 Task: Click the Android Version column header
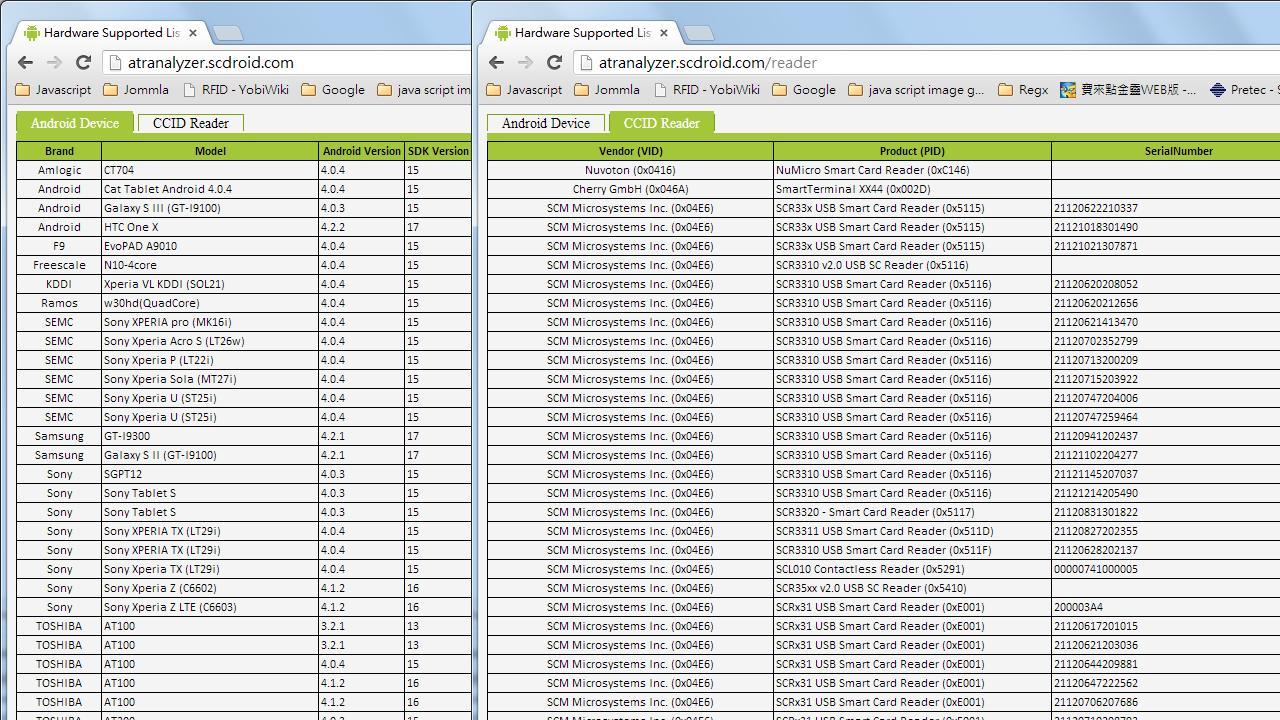[361, 151]
